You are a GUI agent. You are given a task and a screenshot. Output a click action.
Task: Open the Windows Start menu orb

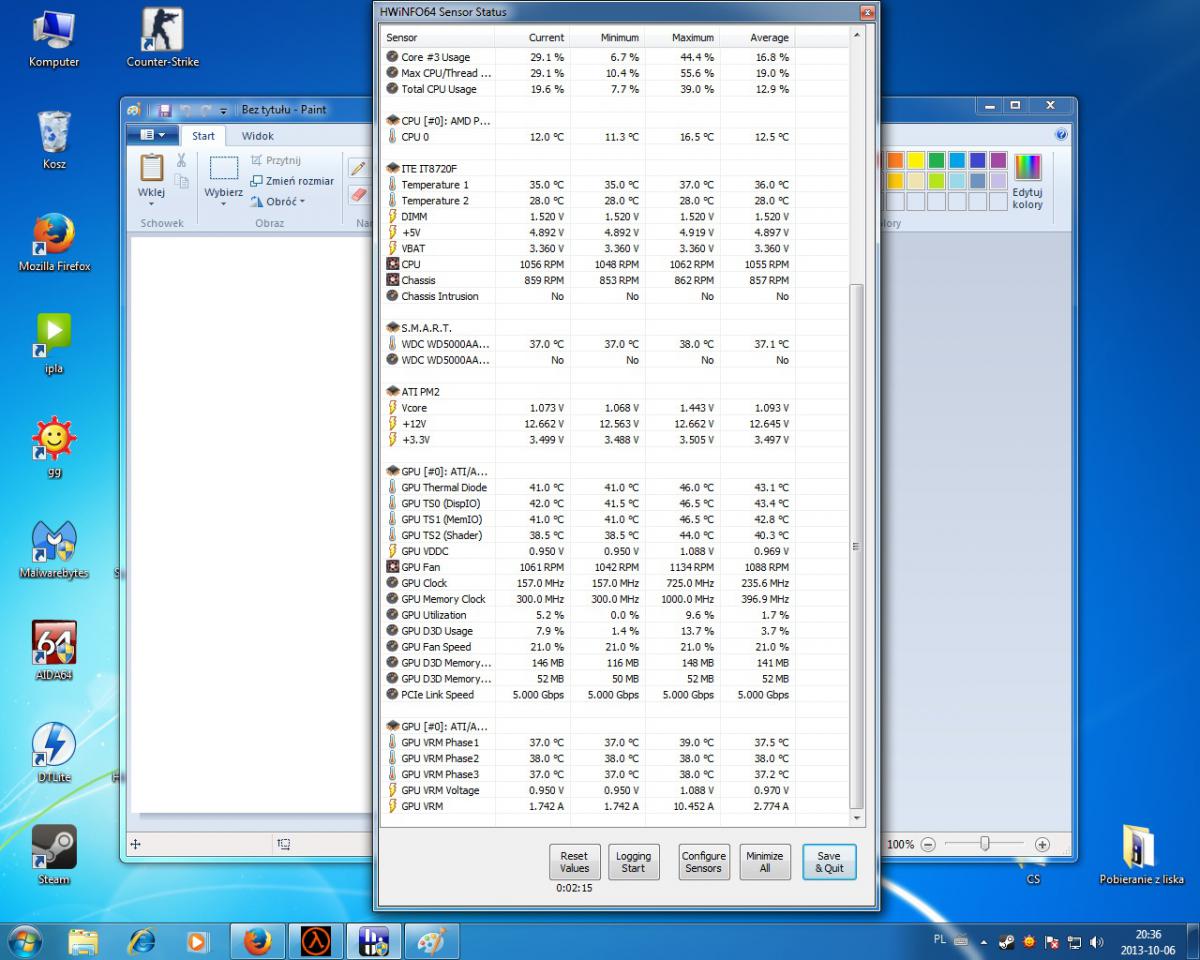[x=24, y=941]
